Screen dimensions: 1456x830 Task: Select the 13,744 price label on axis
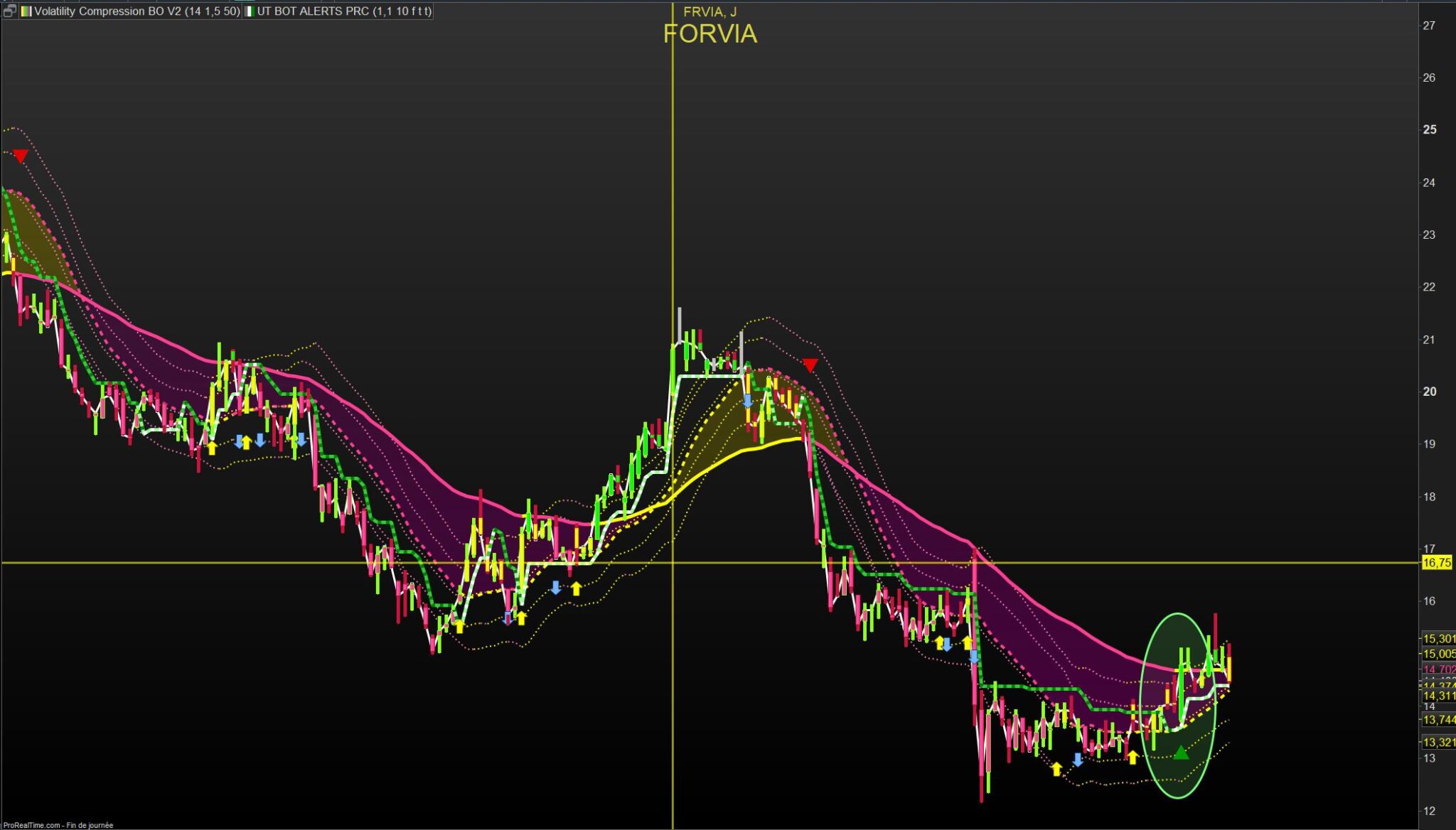tap(1438, 720)
